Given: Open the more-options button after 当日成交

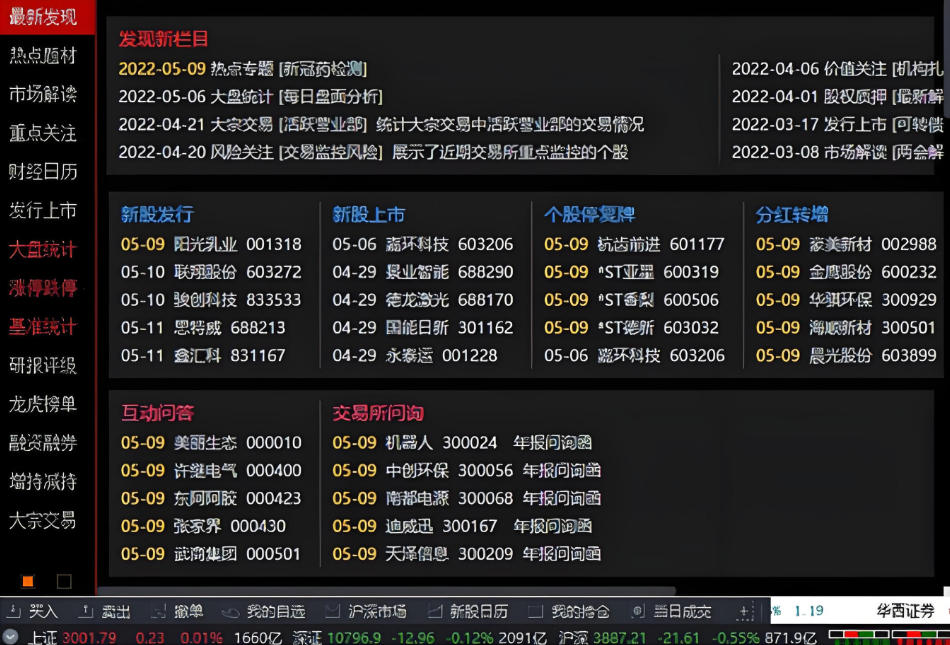Looking at the screenshot, I should click(745, 611).
